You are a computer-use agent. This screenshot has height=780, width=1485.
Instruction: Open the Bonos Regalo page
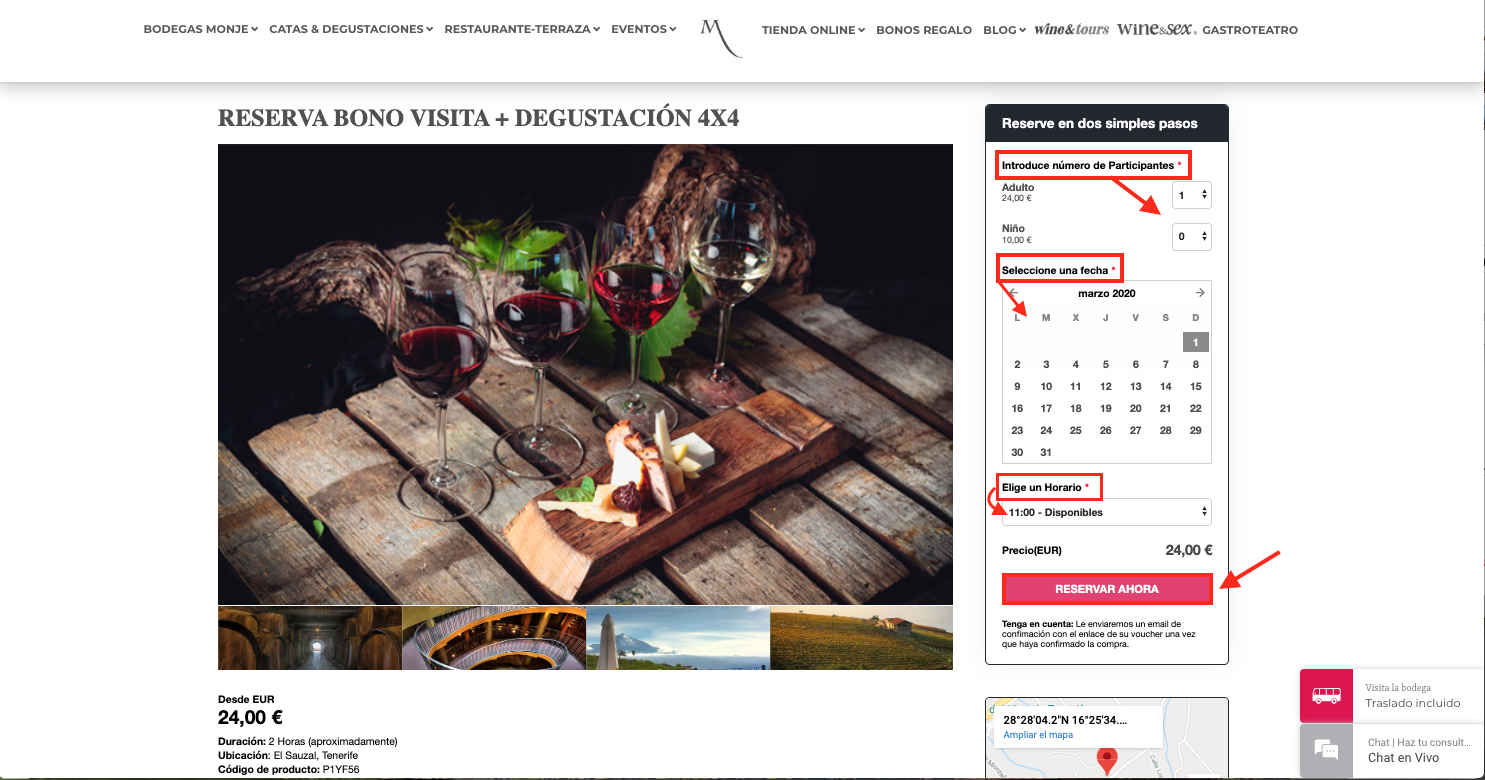924,30
